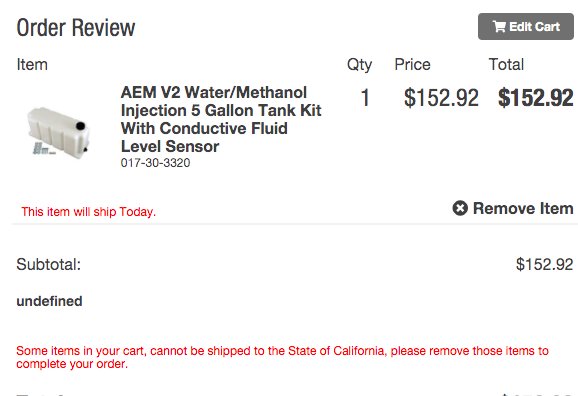
Task: Click the Item column header
Action: (x=32, y=65)
